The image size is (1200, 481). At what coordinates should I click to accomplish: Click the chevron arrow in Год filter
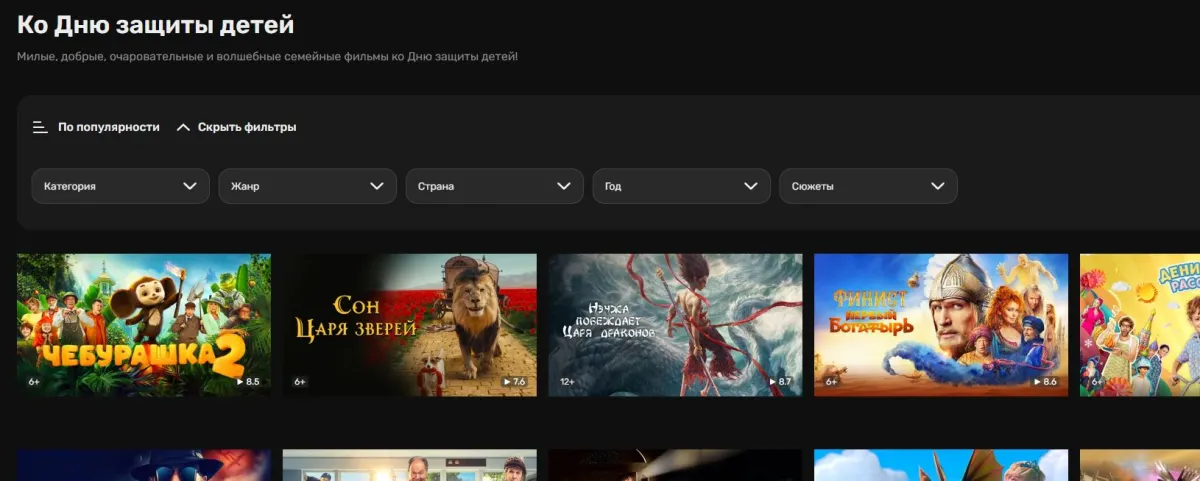click(x=751, y=186)
